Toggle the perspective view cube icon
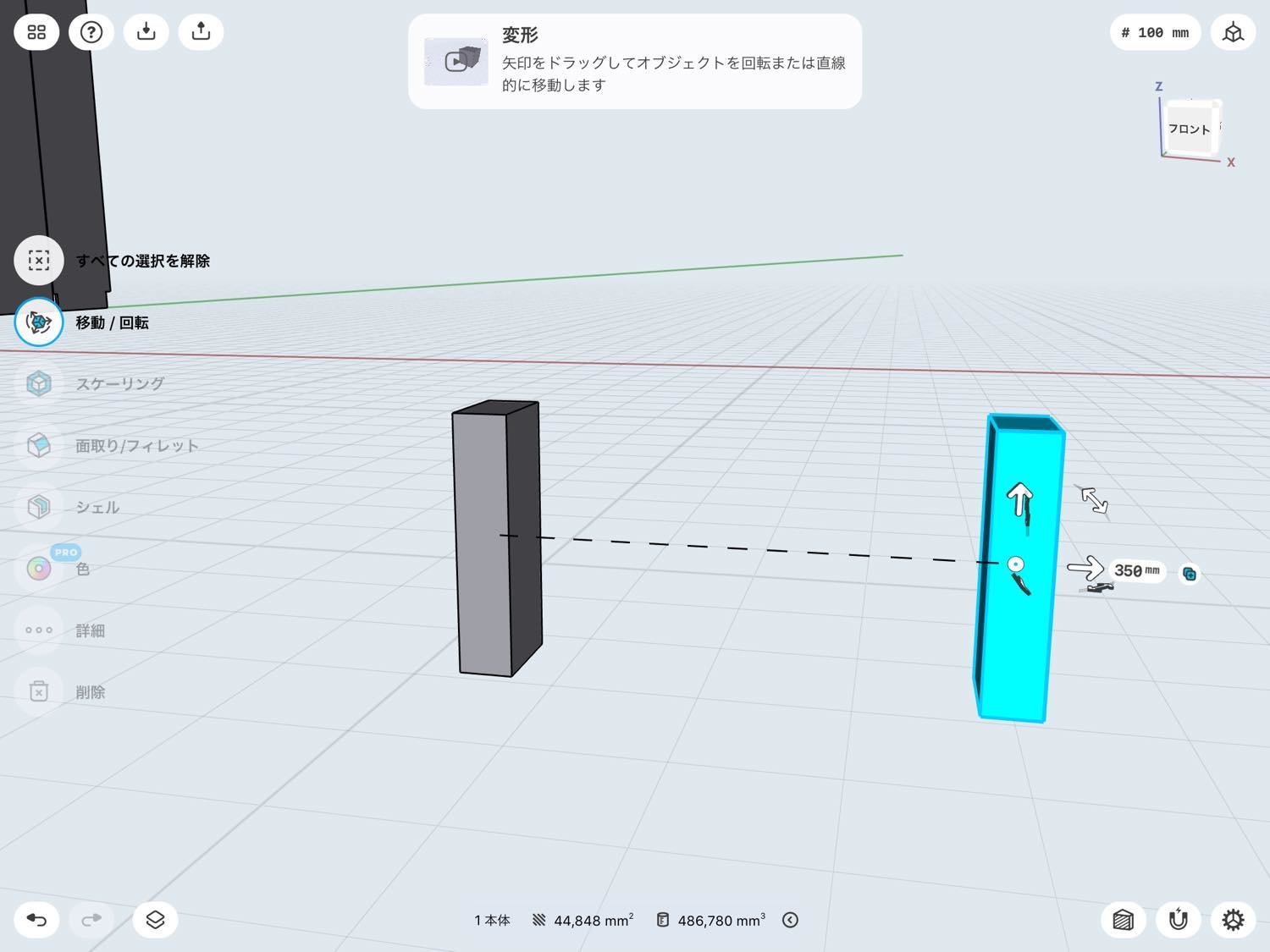 (x=1234, y=33)
